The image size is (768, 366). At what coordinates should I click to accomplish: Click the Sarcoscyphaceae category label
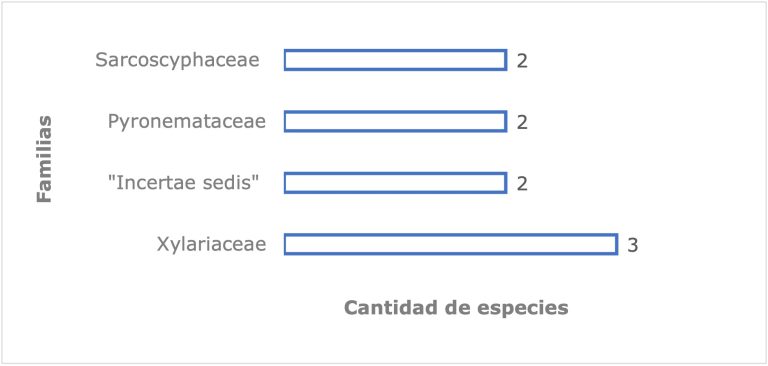[x=177, y=60]
